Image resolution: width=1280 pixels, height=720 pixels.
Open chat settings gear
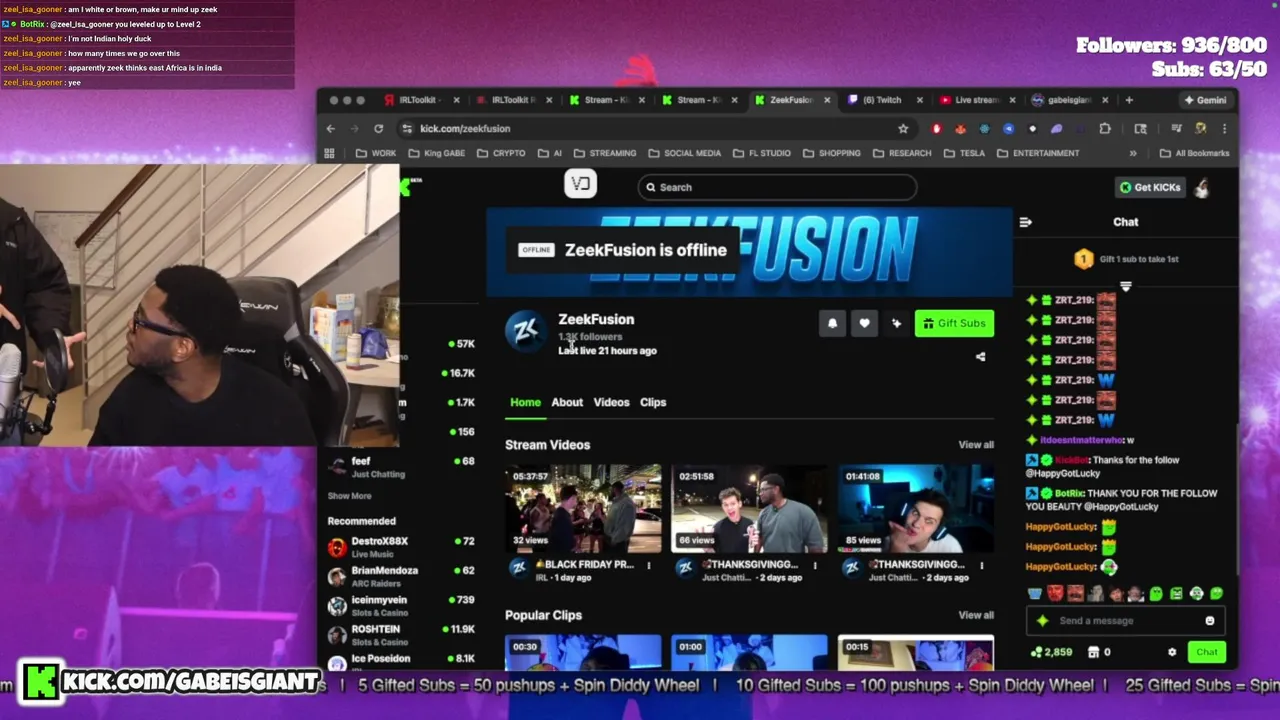click(x=1172, y=652)
